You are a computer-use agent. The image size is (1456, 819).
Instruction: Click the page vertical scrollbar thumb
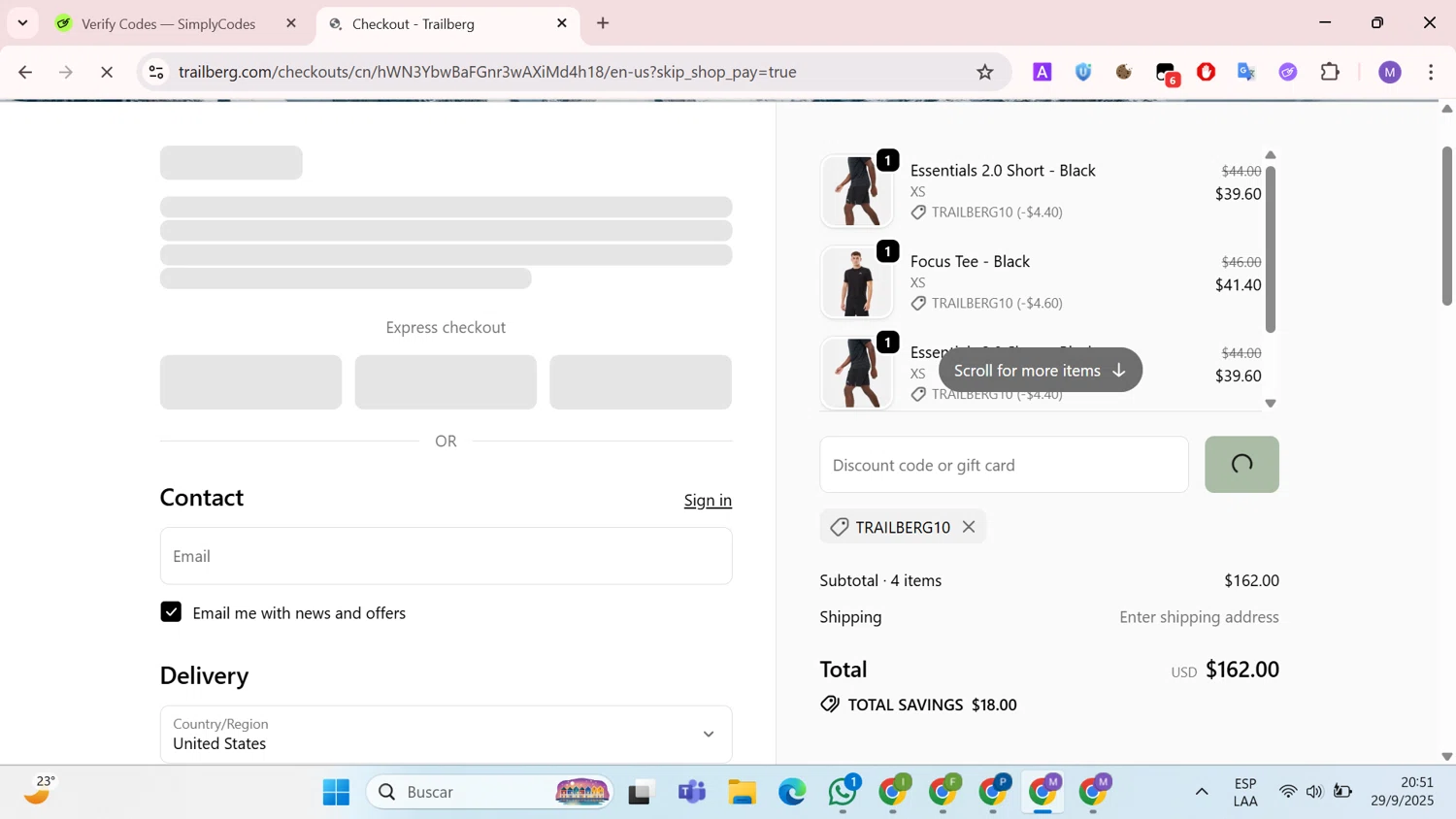[x=1447, y=226]
